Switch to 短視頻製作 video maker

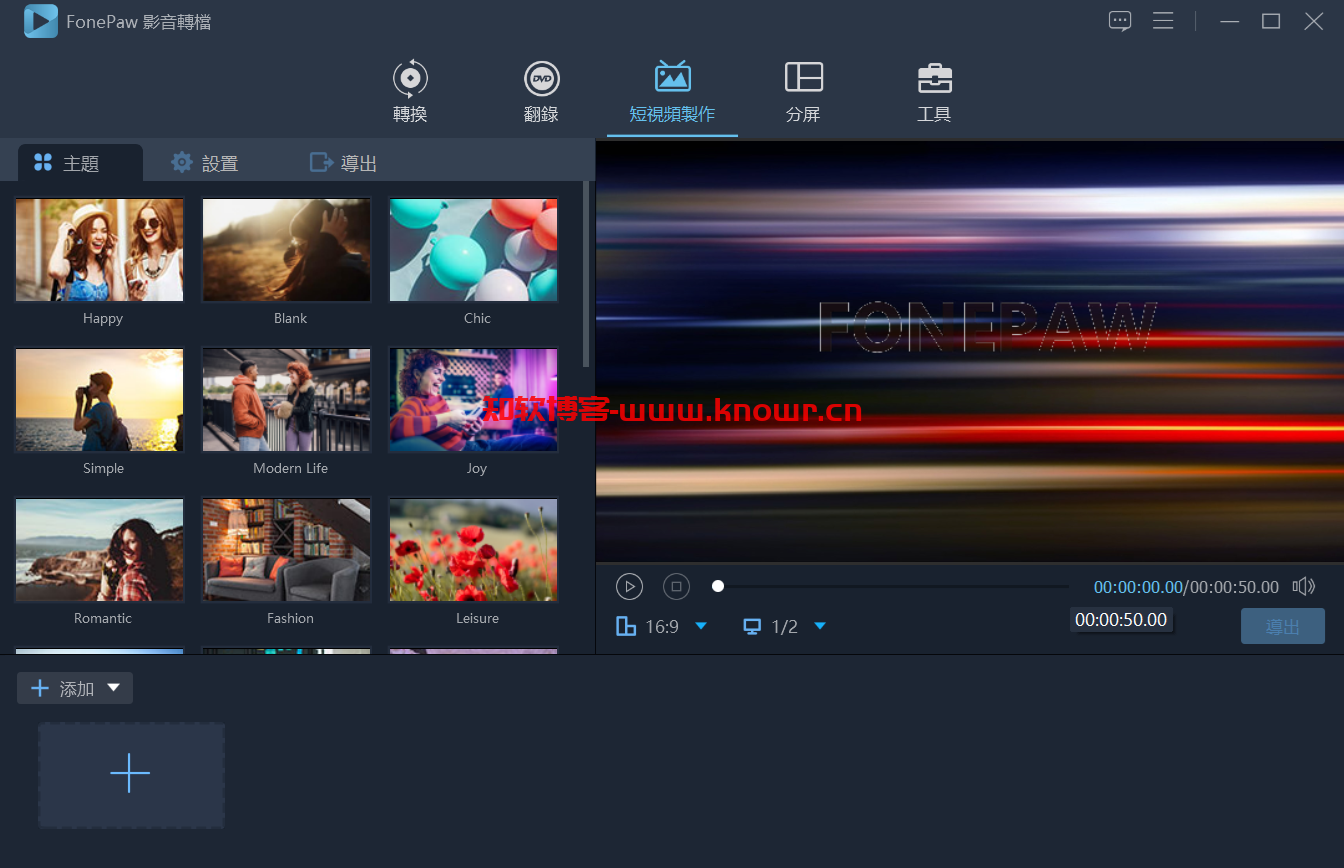(672, 92)
